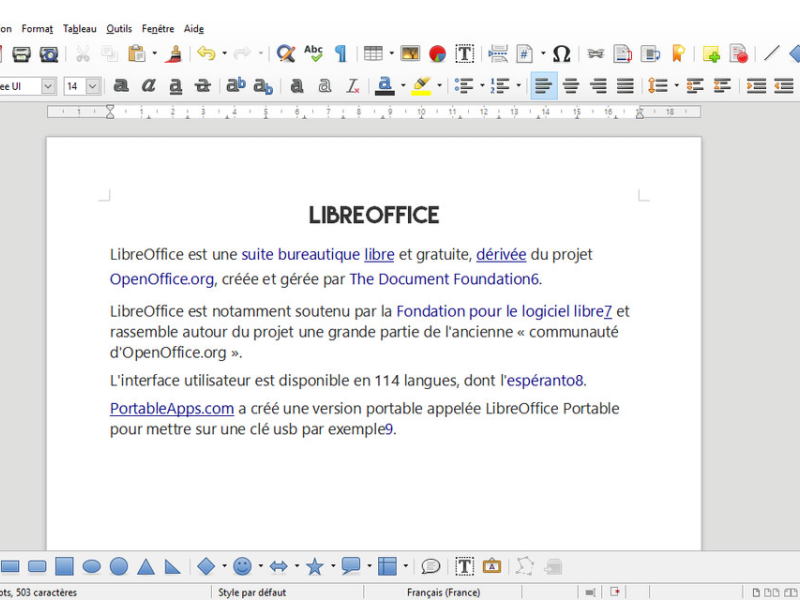
Task: Open the Outils menu
Action: pyautogui.click(x=119, y=29)
